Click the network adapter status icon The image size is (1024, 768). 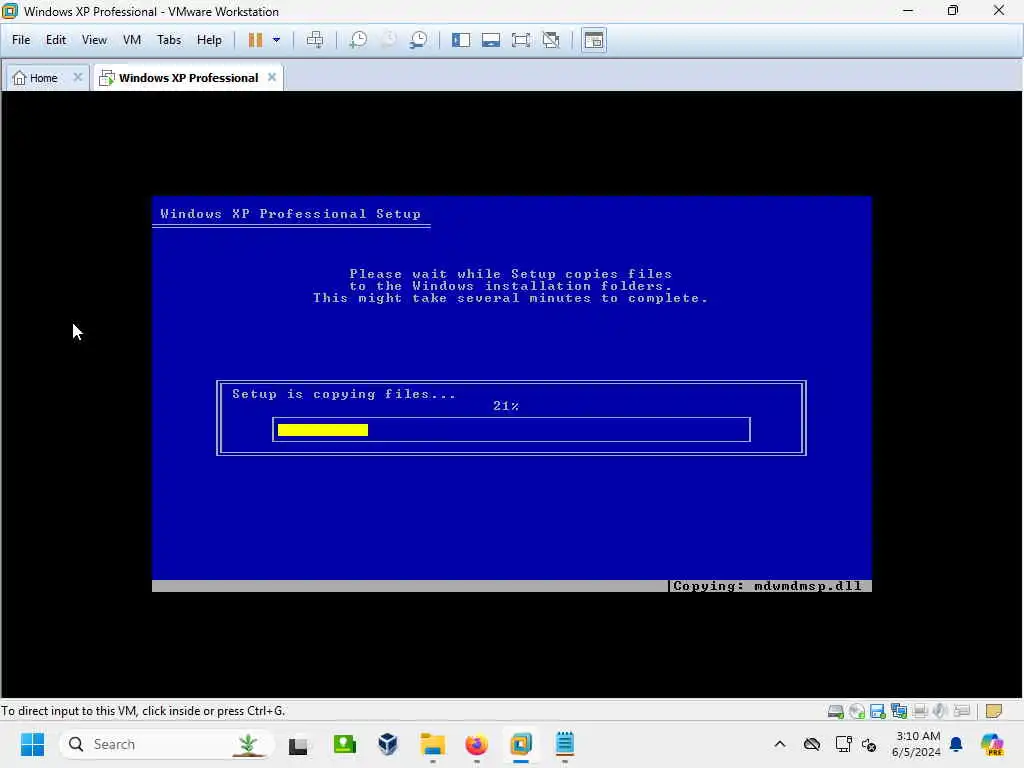point(899,711)
